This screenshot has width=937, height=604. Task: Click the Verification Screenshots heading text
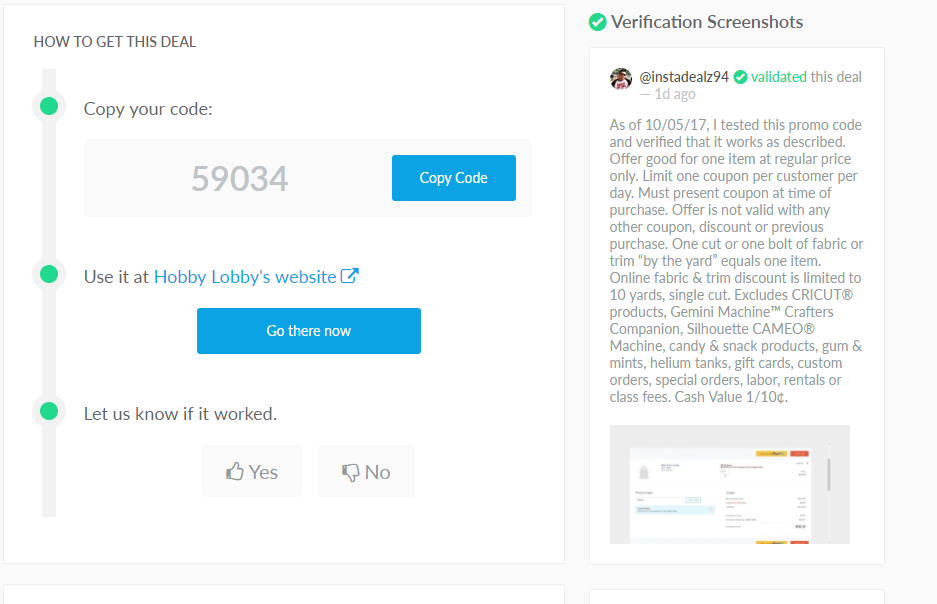coord(707,22)
